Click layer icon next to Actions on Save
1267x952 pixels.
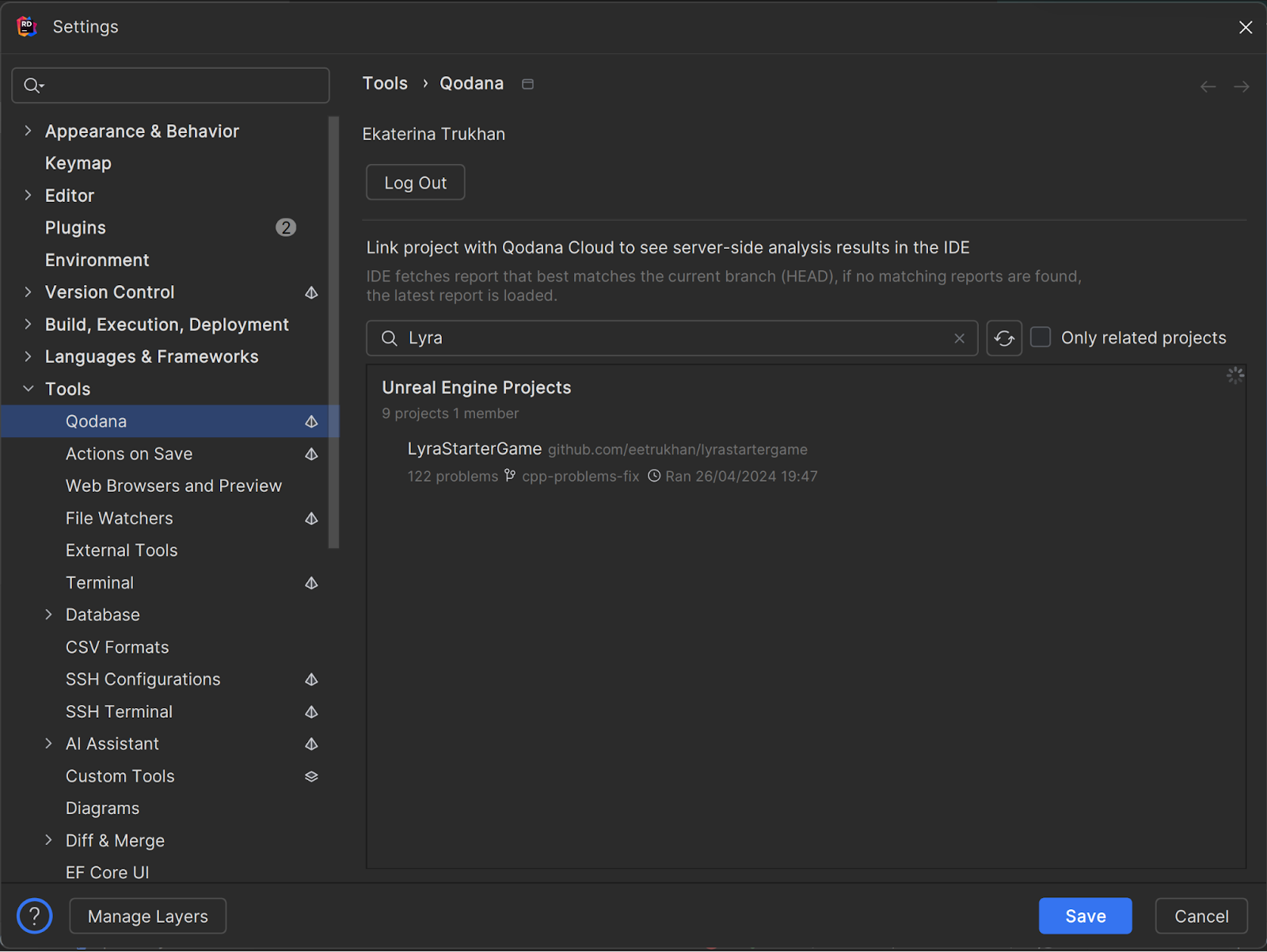[311, 454]
